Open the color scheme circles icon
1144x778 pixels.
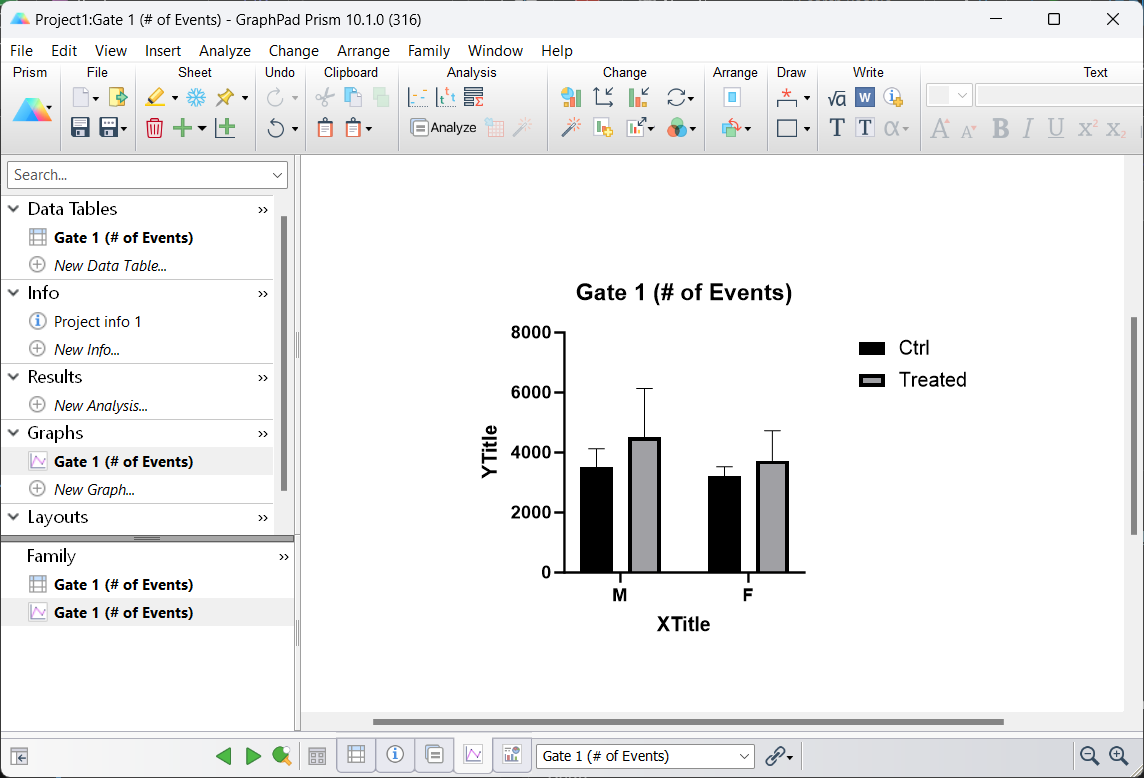tap(677, 128)
